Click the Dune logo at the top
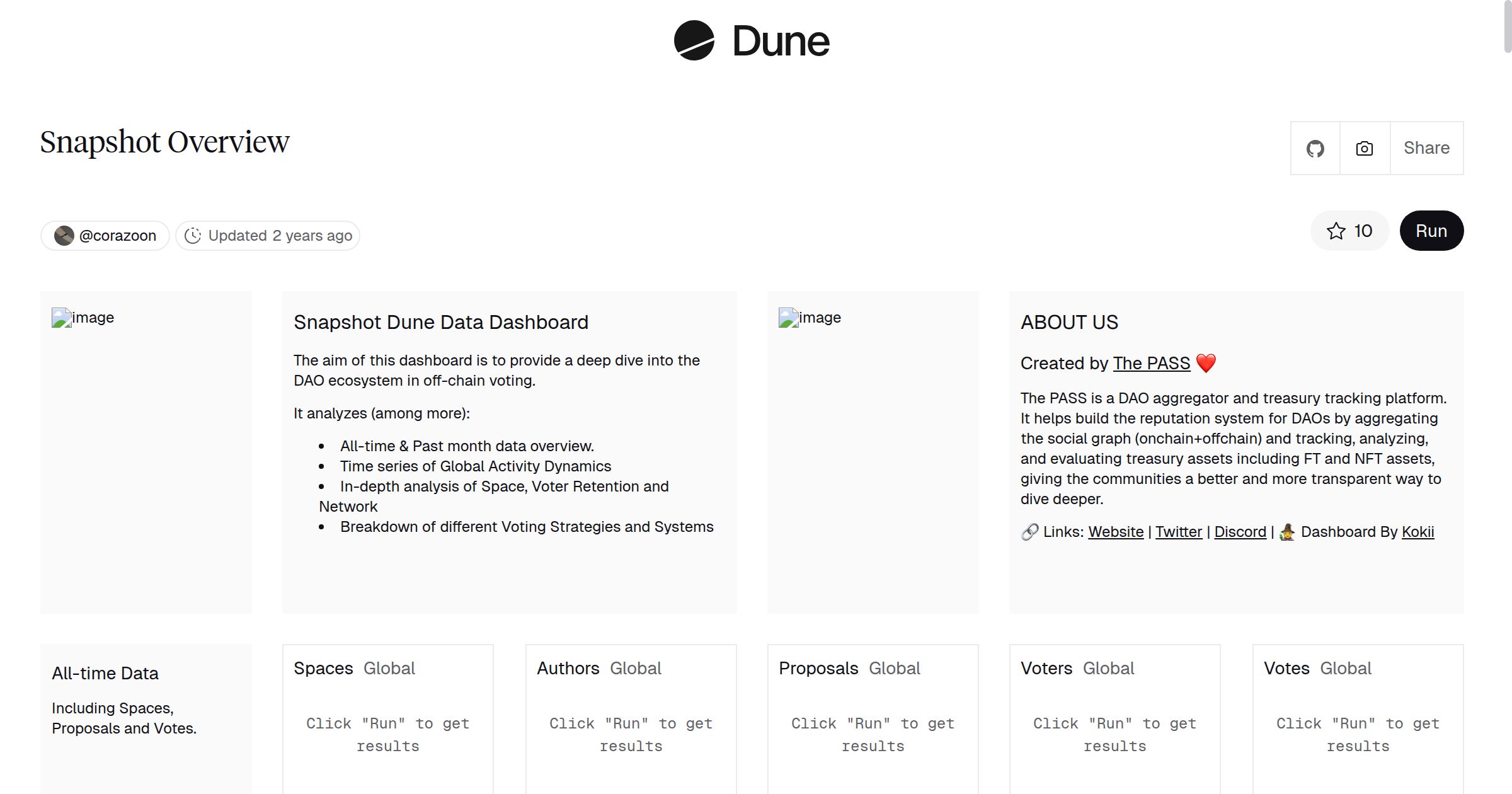Viewport: 1512px width, 794px height. pos(752,41)
